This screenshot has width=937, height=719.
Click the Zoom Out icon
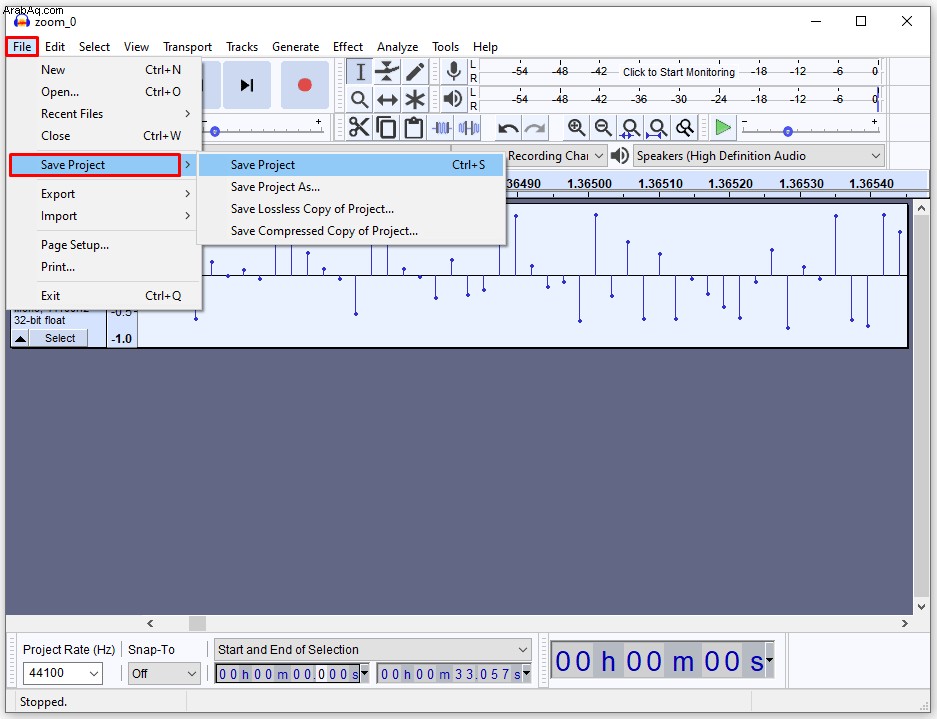[x=603, y=127]
